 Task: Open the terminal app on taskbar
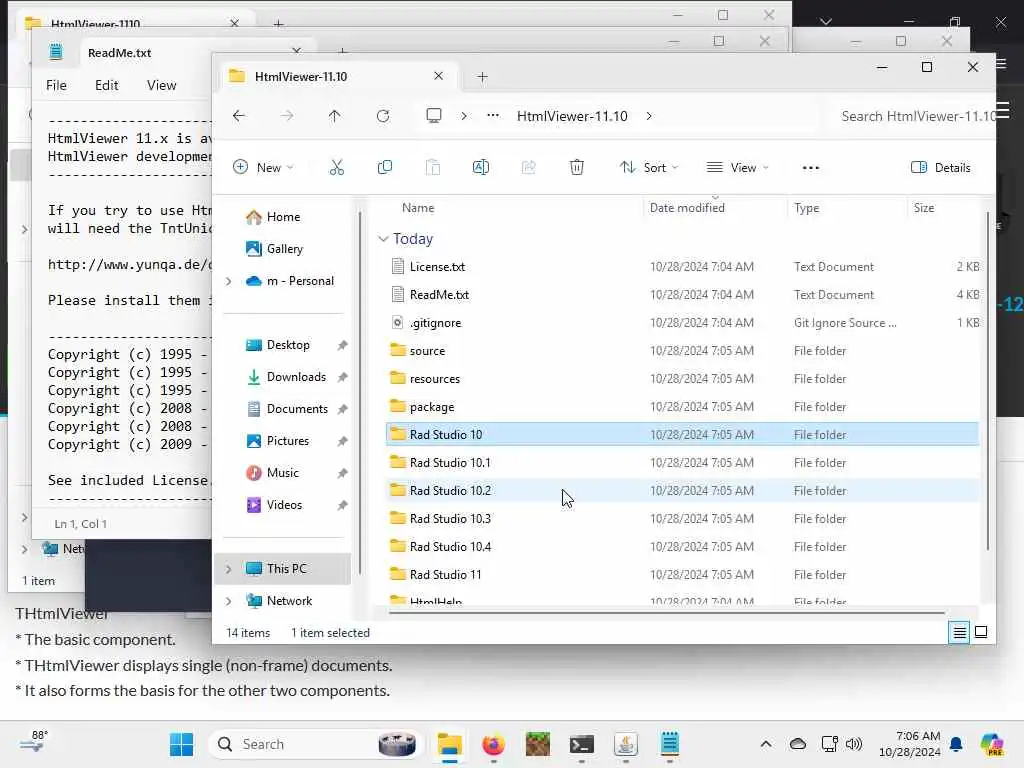581,744
